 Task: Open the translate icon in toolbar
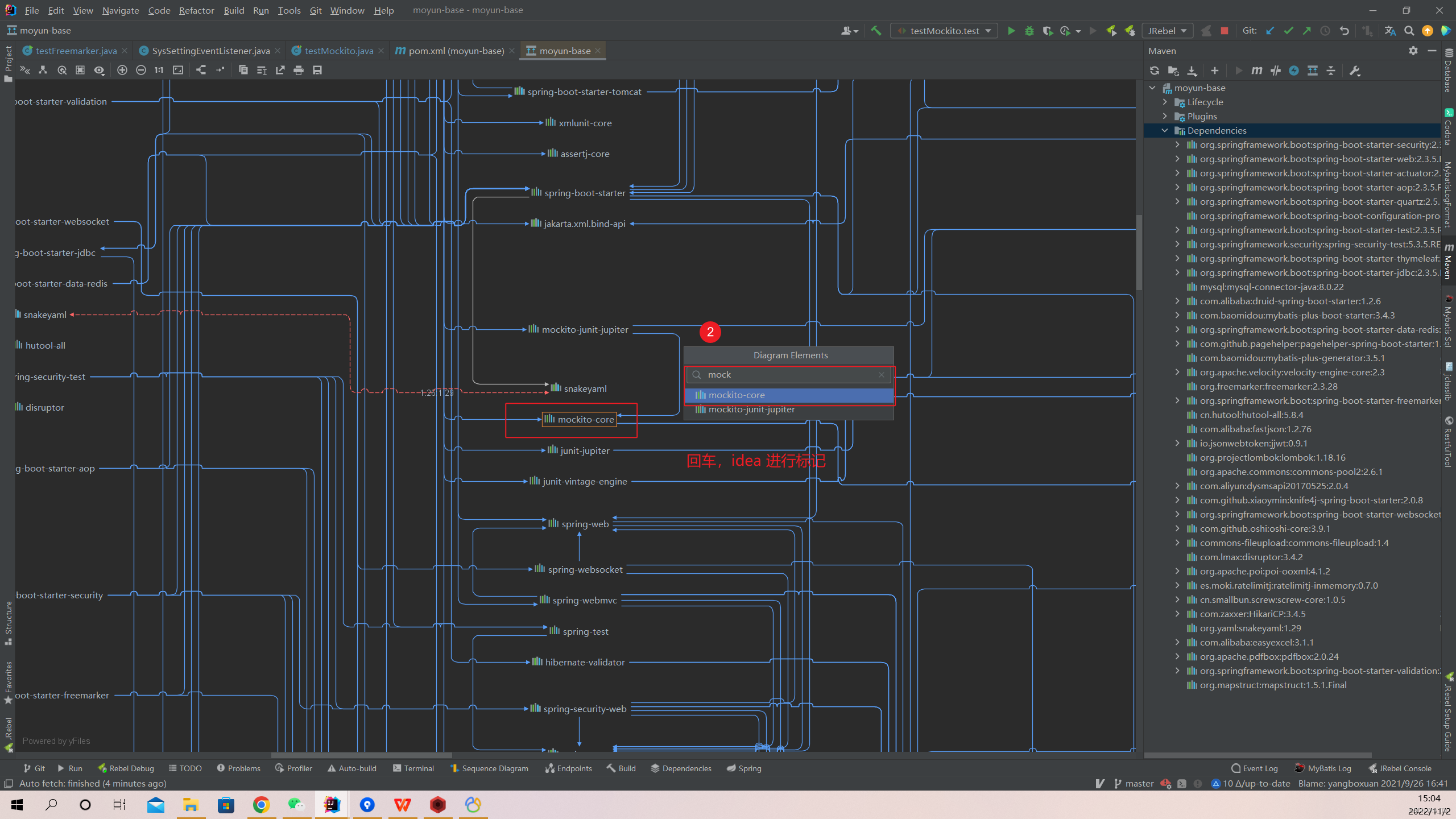pyautogui.click(x=1391, y=31)
